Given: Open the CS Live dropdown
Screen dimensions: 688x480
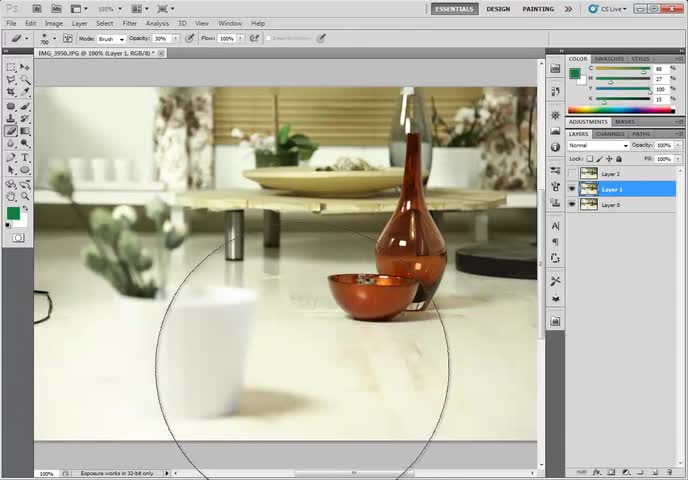Looking at the screenshot, I should click(613, 9).
